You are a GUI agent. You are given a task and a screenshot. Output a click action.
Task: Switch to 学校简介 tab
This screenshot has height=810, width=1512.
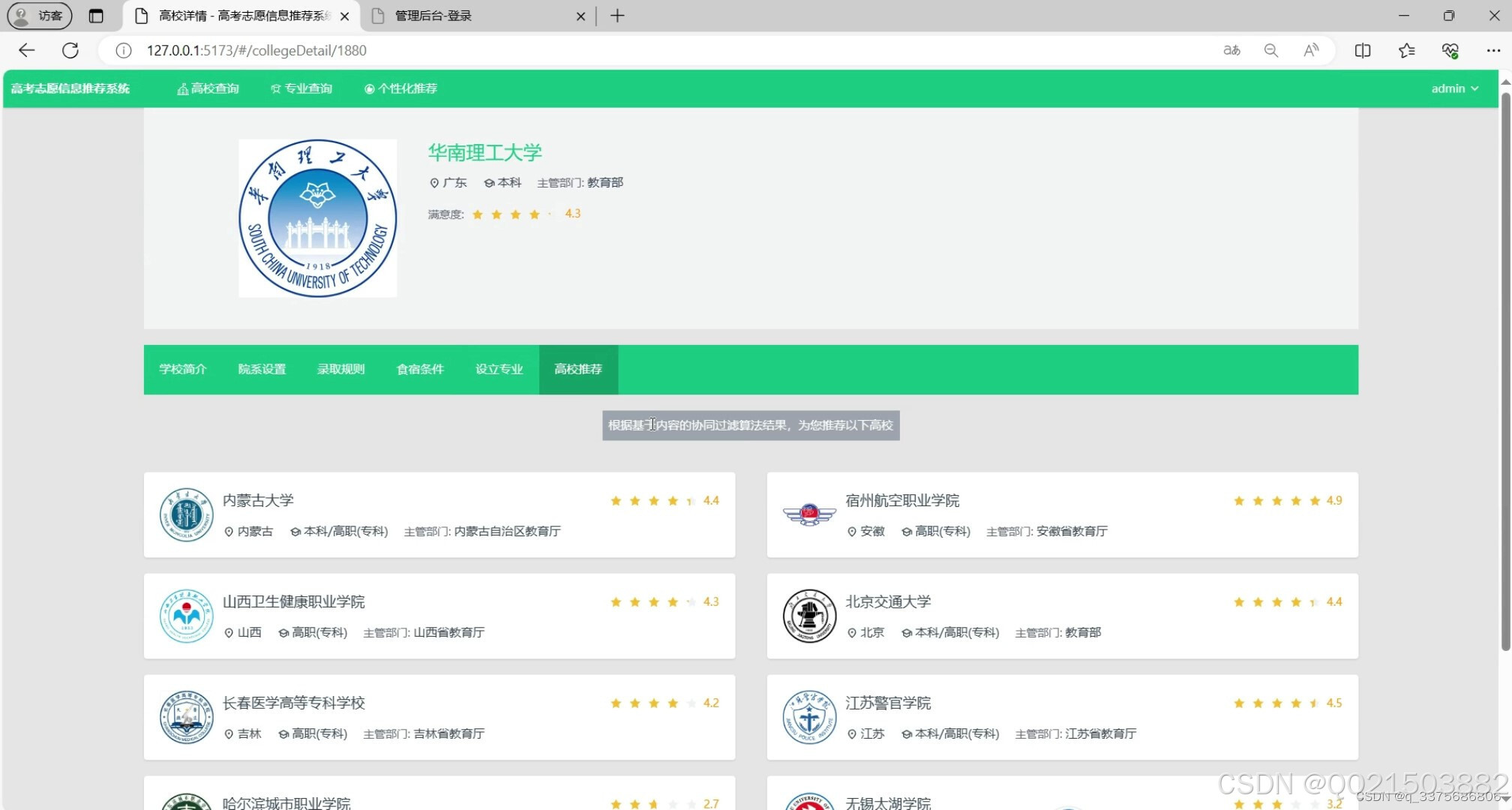[x=183, y=369]
